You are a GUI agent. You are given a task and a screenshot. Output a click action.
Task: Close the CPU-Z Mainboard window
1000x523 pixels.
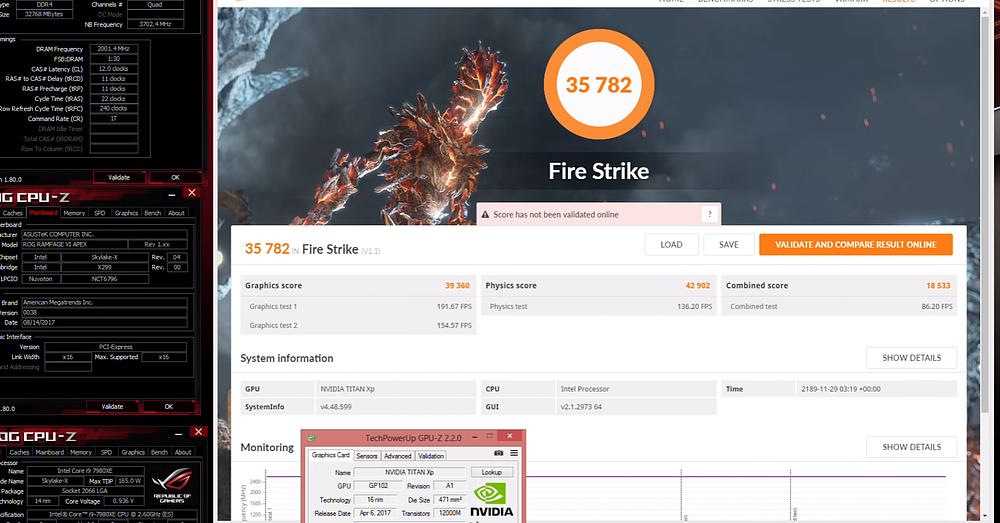click(191, 193)
